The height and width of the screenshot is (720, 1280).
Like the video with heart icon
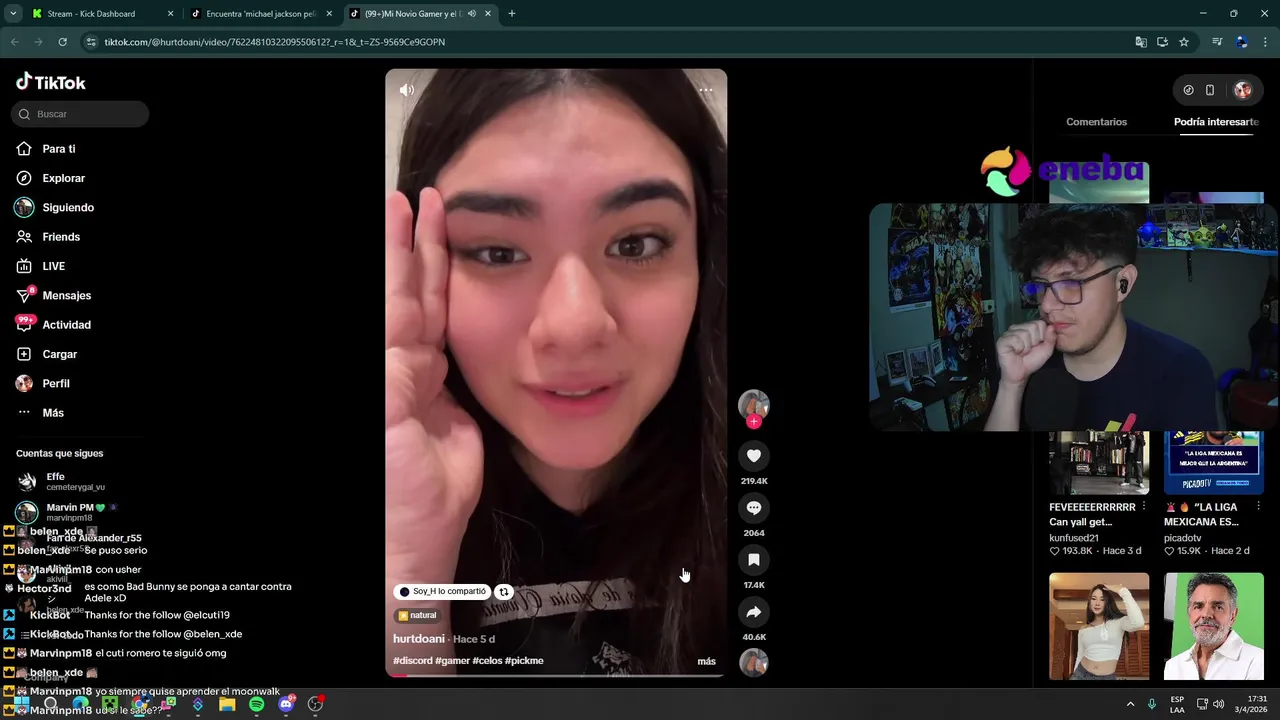(x=754, y=456)
